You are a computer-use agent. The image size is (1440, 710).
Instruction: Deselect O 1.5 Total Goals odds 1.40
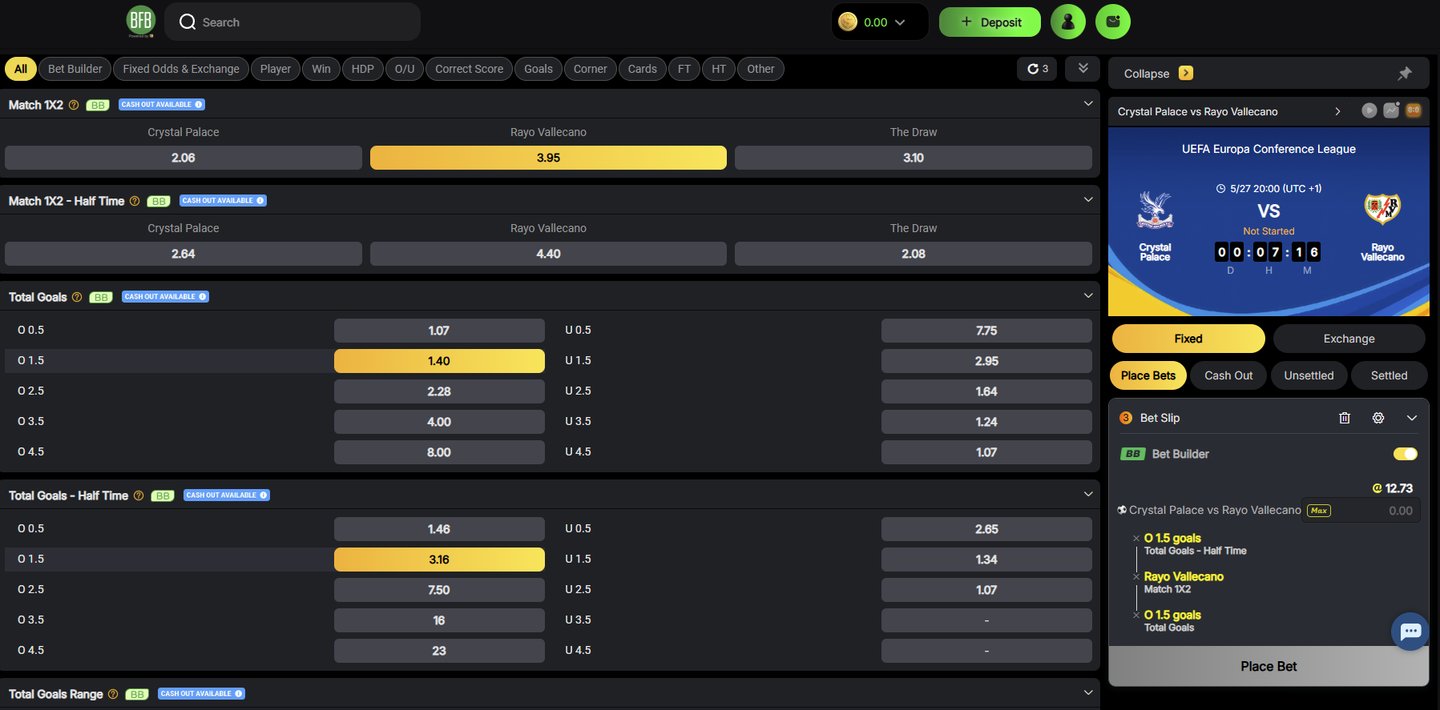pyautogui.click(x=439, y=361)
